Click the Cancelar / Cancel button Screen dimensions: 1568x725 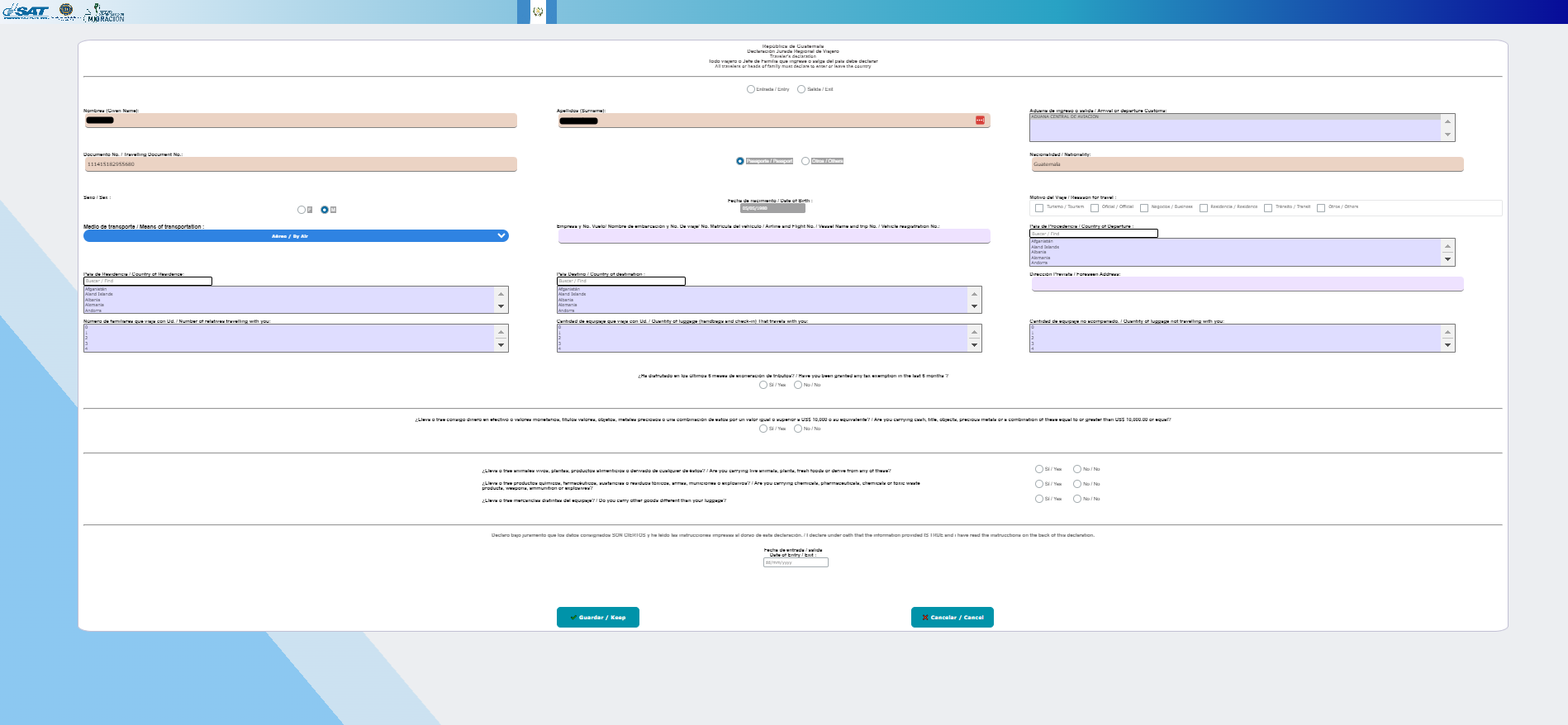point(952,618)
